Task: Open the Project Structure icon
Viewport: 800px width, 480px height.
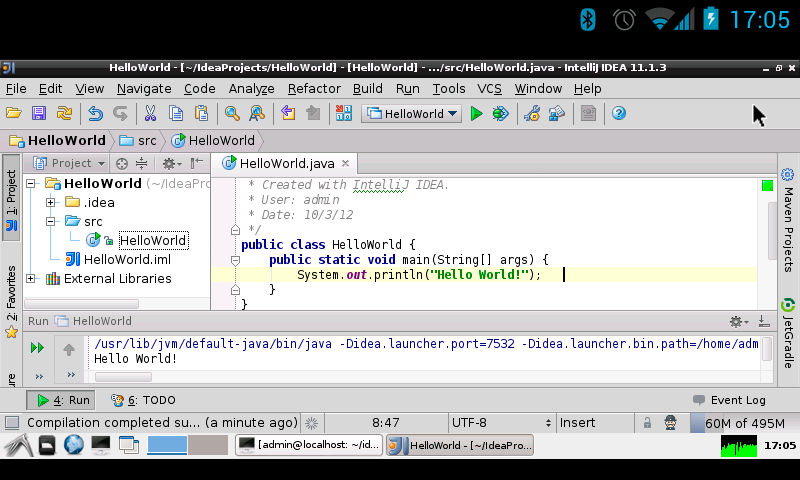Action: [557, 113]
